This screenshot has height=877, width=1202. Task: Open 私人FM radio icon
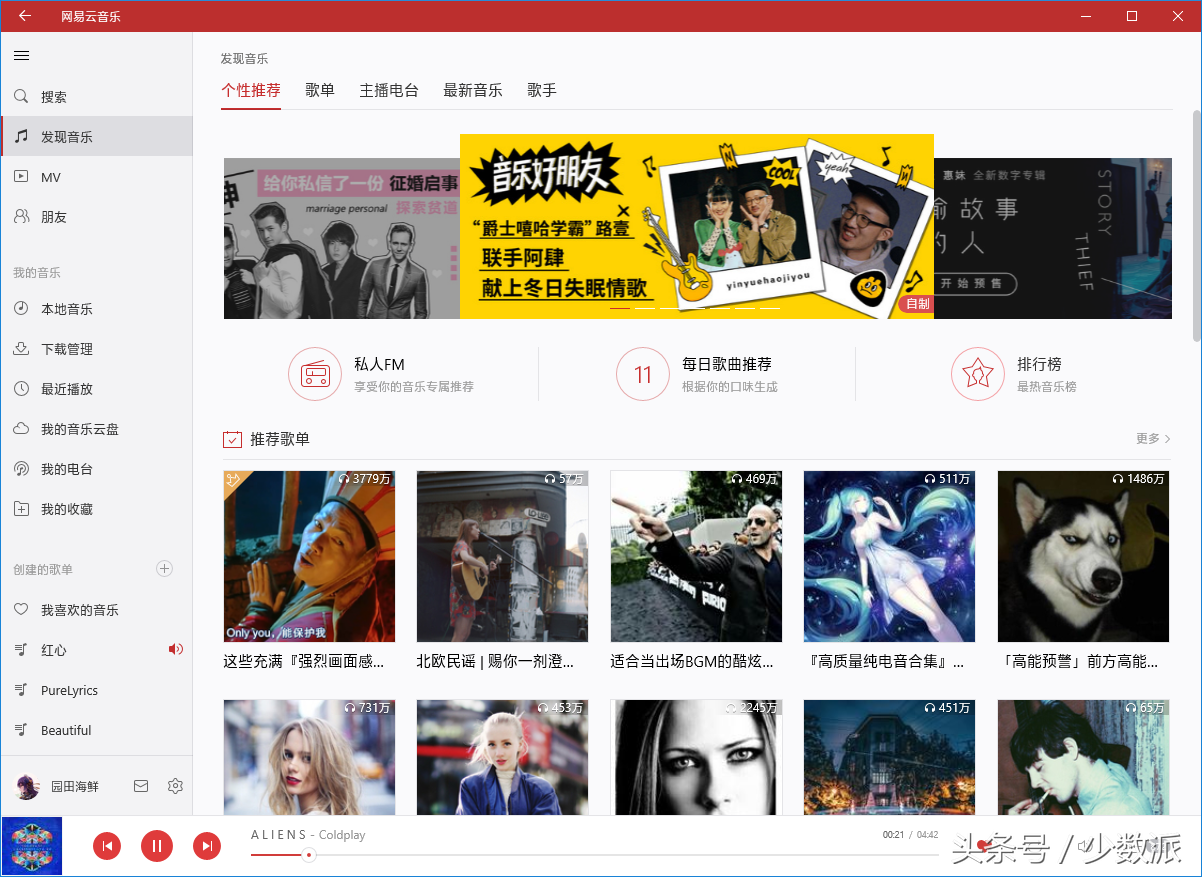[x=315, y=374]
